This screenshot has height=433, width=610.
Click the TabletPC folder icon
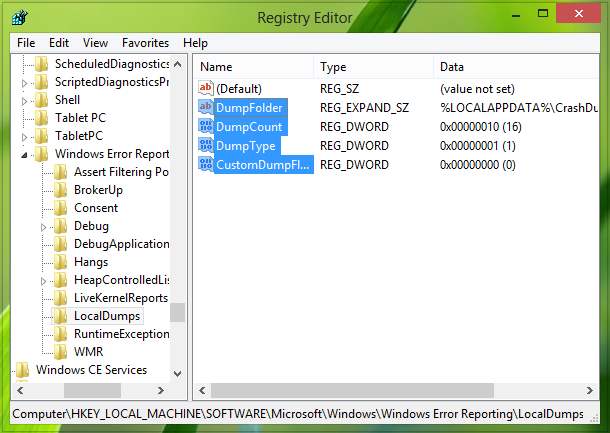coord(42,136)
